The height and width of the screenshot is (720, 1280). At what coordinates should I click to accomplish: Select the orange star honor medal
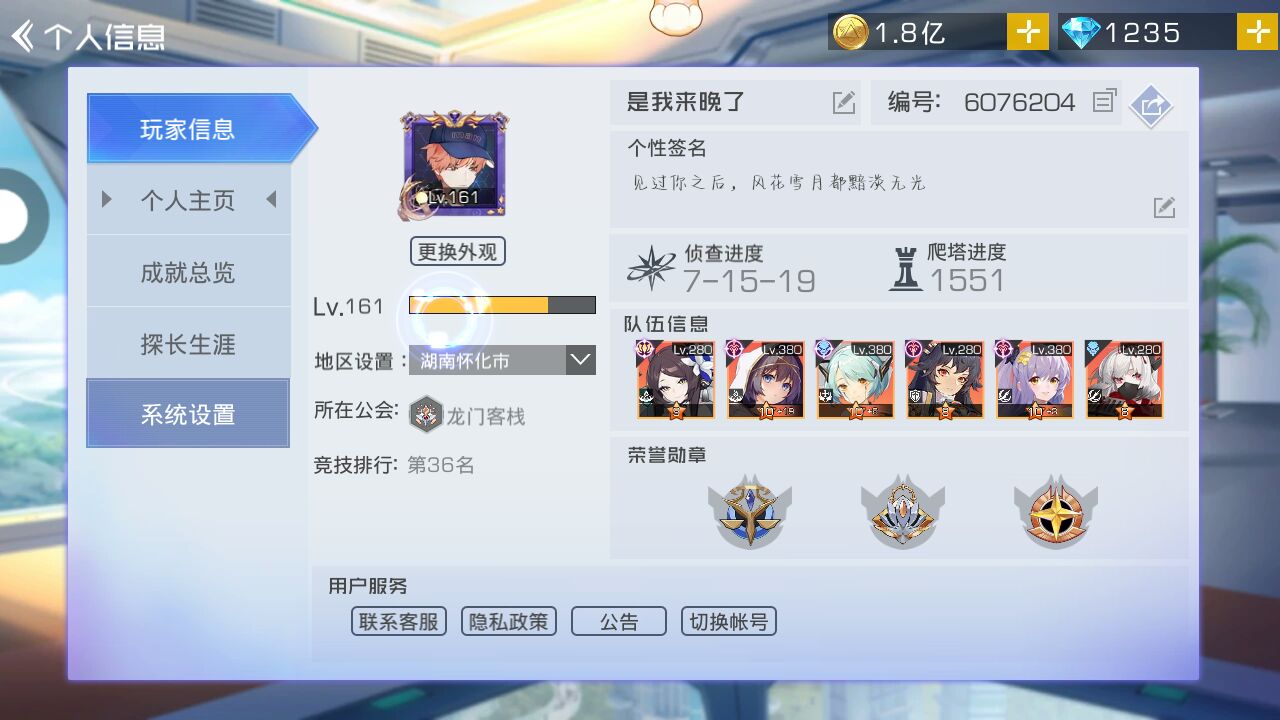pos(1055,510)
